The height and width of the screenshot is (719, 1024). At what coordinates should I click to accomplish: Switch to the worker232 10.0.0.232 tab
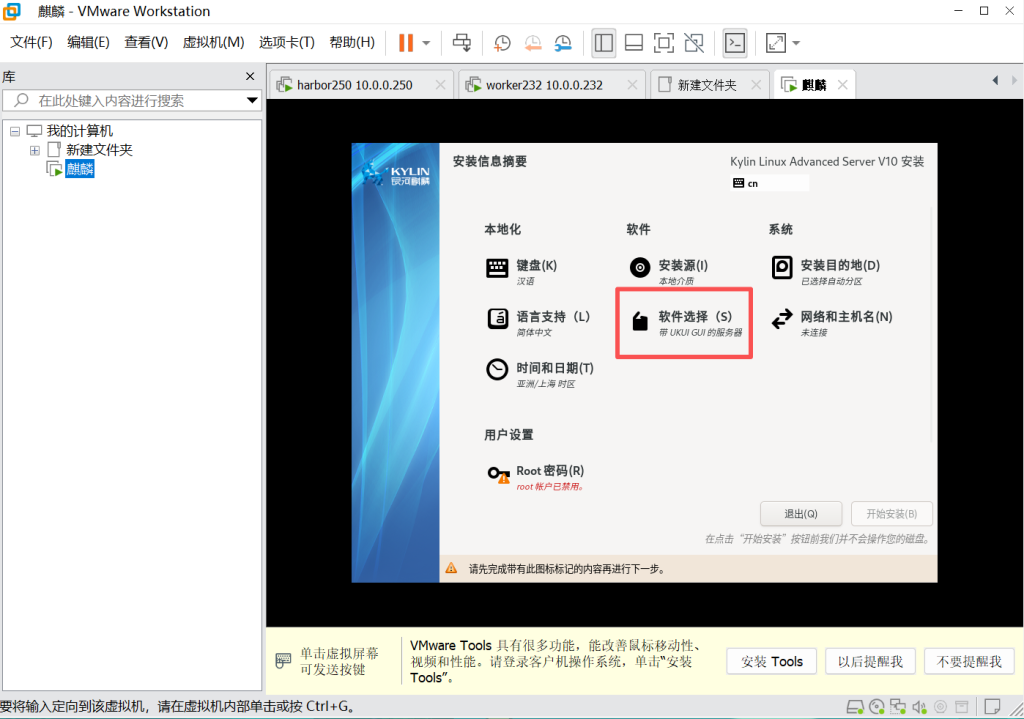[544, 85]
